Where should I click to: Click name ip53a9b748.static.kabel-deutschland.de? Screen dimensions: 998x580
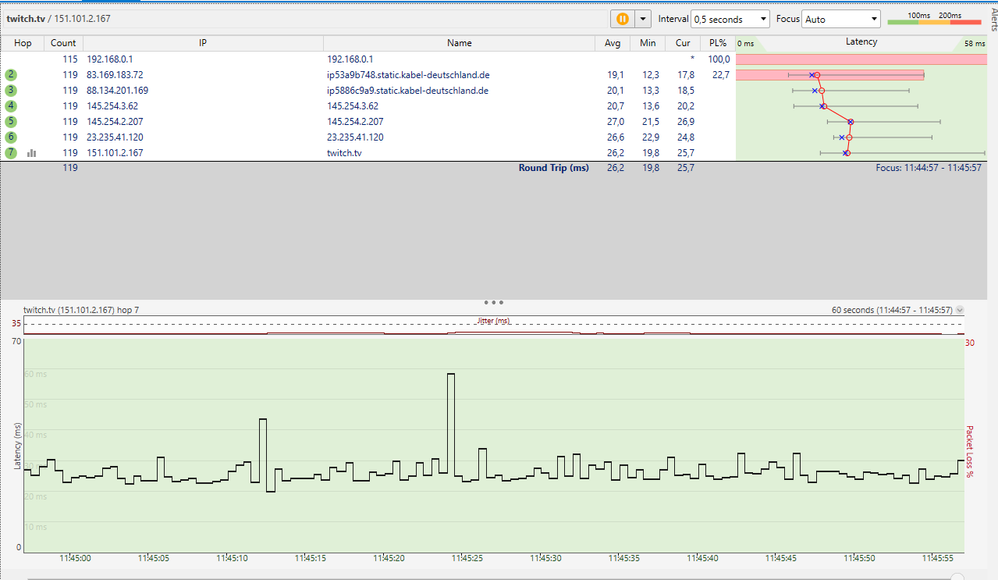point(408,74)
